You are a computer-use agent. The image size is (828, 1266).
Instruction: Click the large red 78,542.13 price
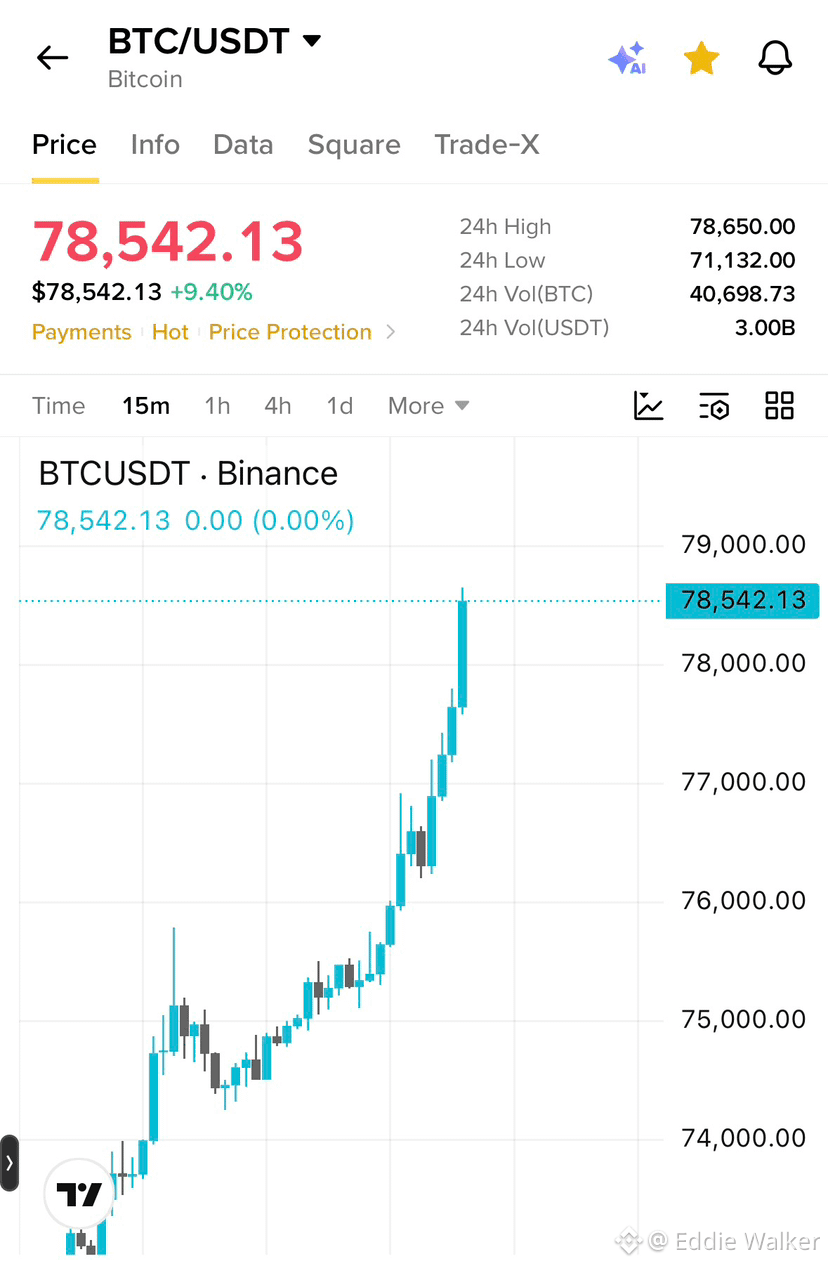(168, 241)
